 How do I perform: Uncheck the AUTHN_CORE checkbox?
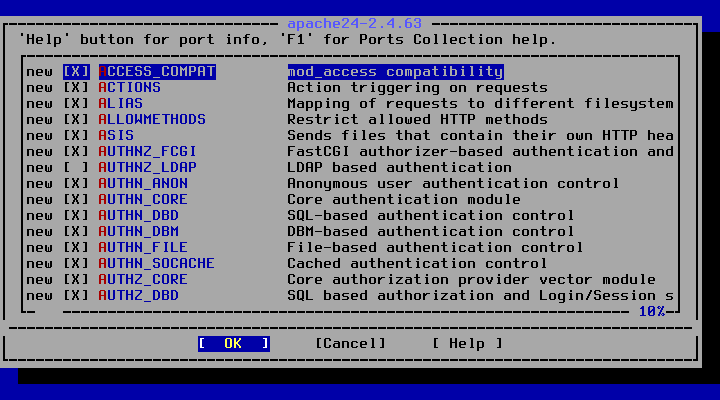(76, 200)
